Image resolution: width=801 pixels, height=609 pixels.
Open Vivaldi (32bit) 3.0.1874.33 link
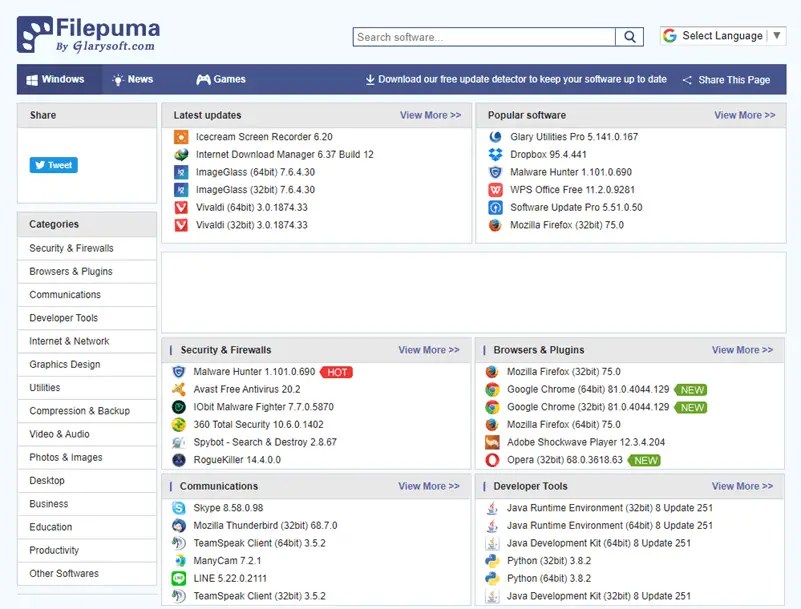pos(252,225)
